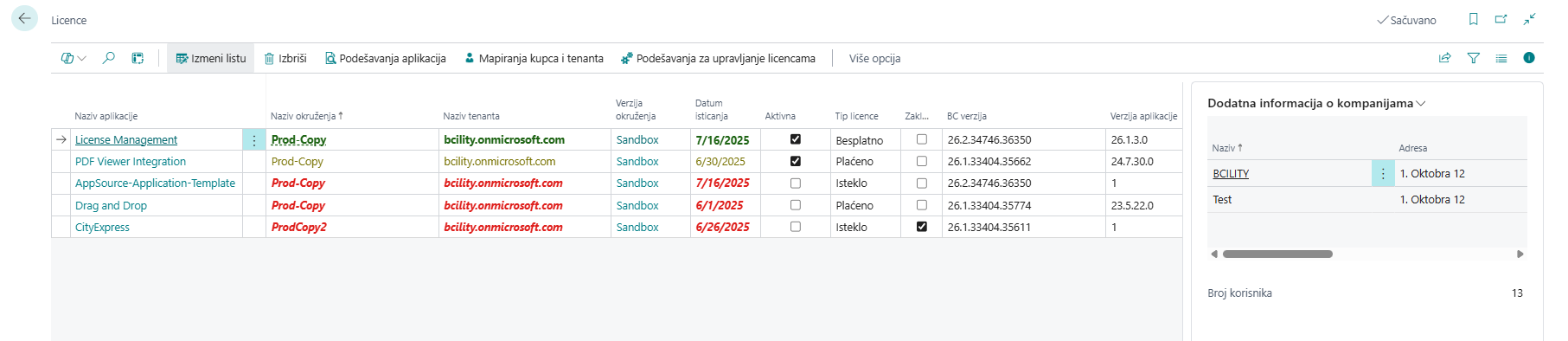Toggle the information FactBox icon
The image size is (1568, 341).
point(1529,58)
